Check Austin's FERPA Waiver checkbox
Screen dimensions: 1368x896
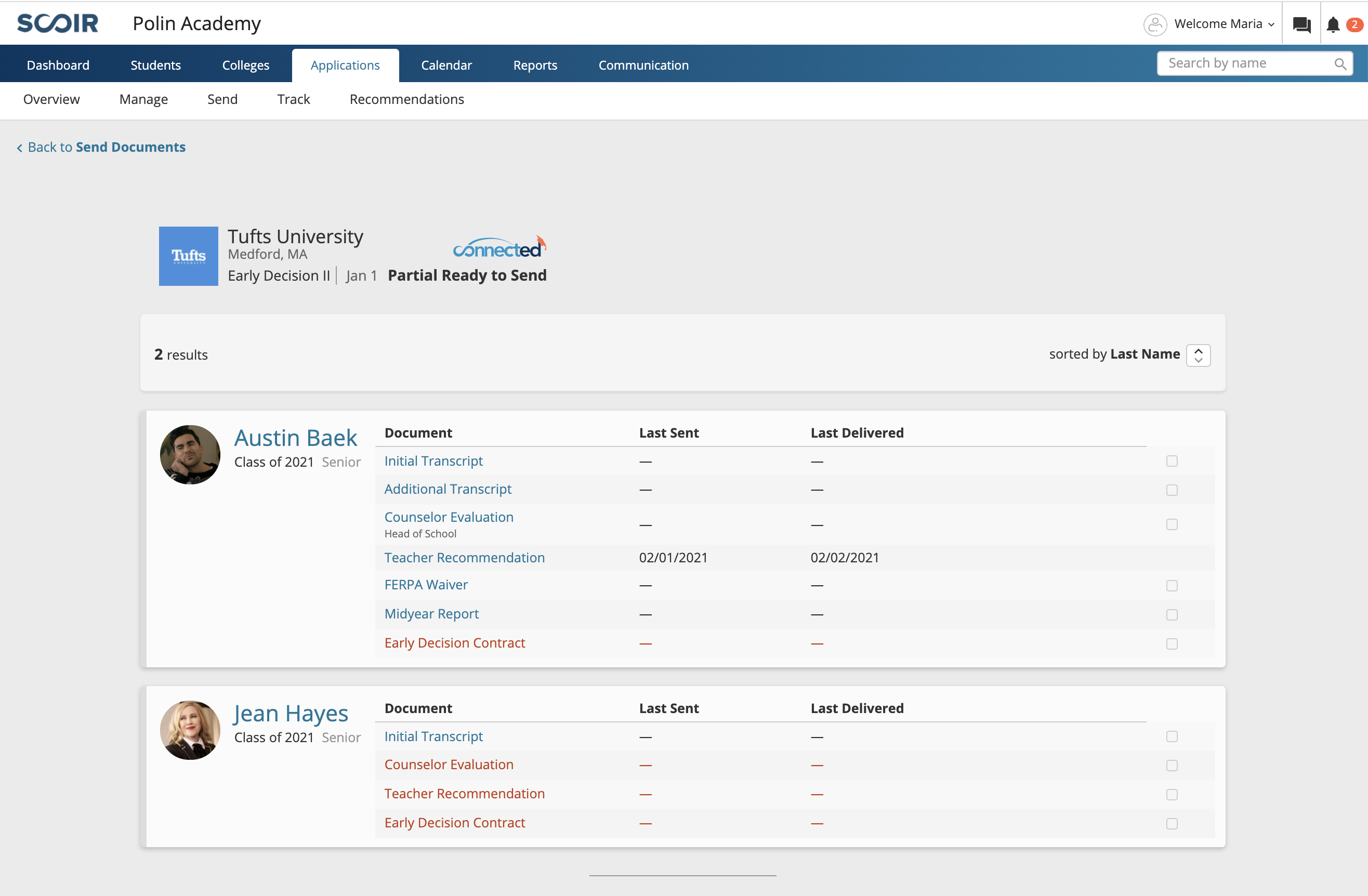(1172, 586)
